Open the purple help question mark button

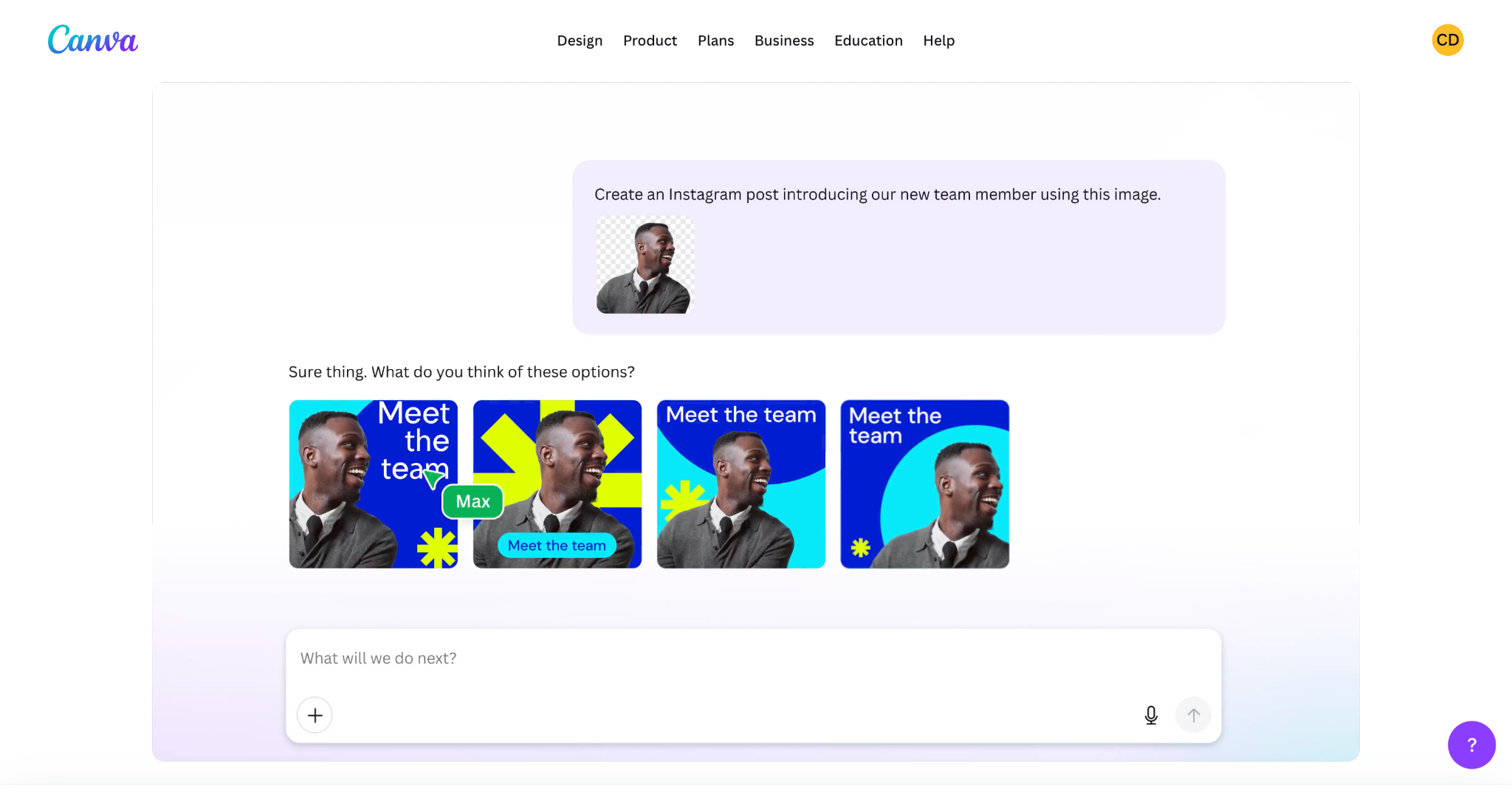(1471, 744)
